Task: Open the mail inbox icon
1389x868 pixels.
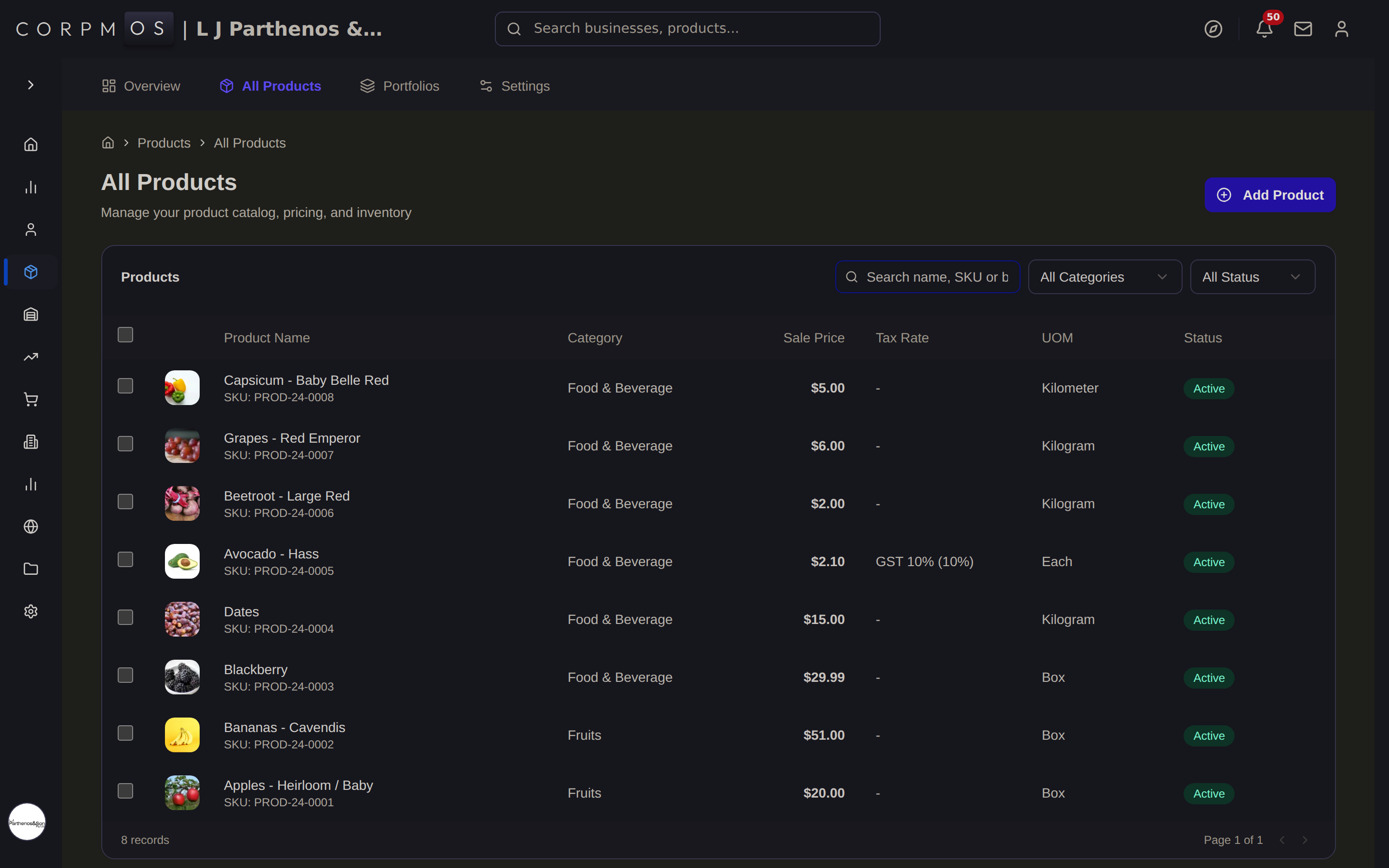Action: 1303,29
